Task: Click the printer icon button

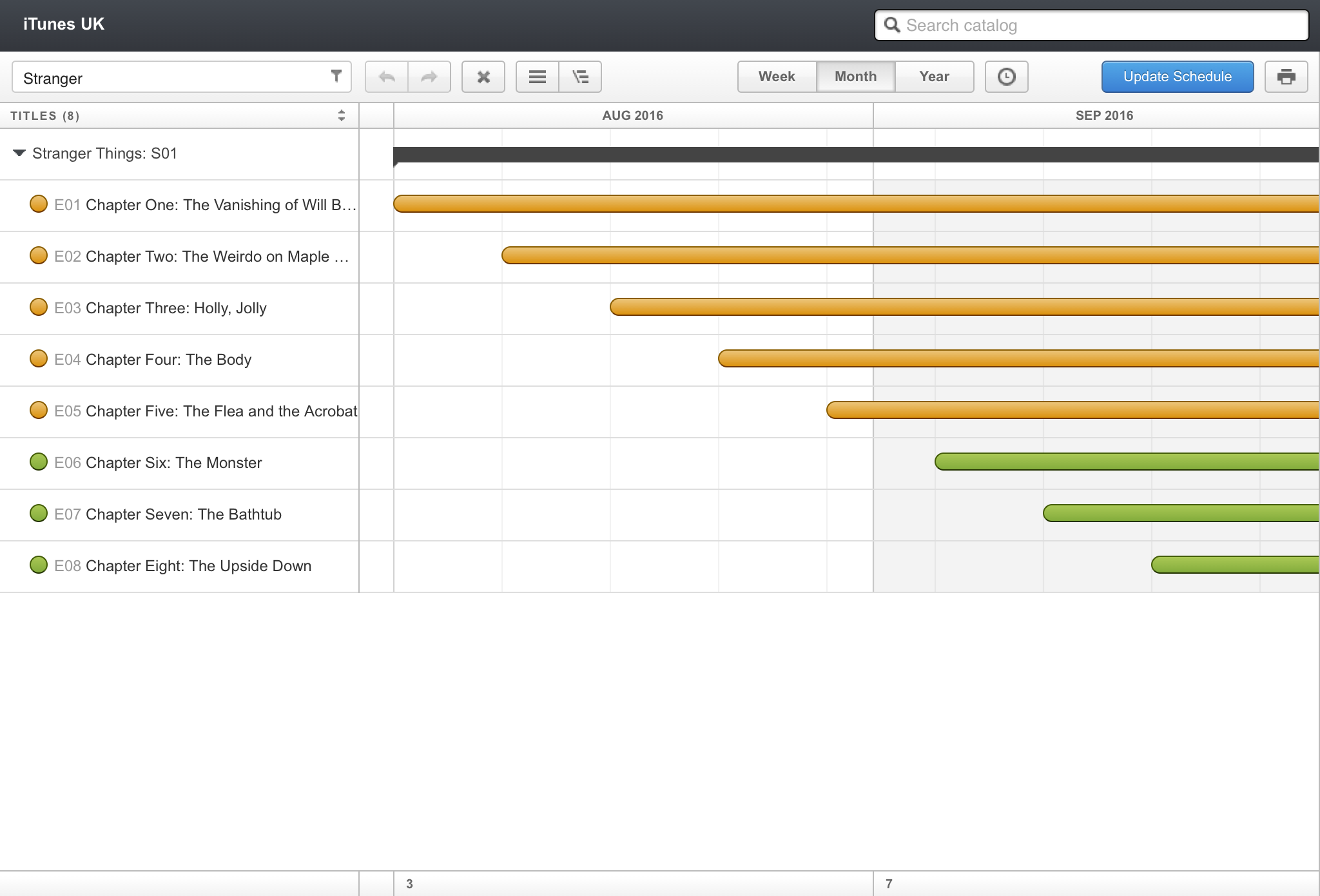Action: pos(1286,77)
